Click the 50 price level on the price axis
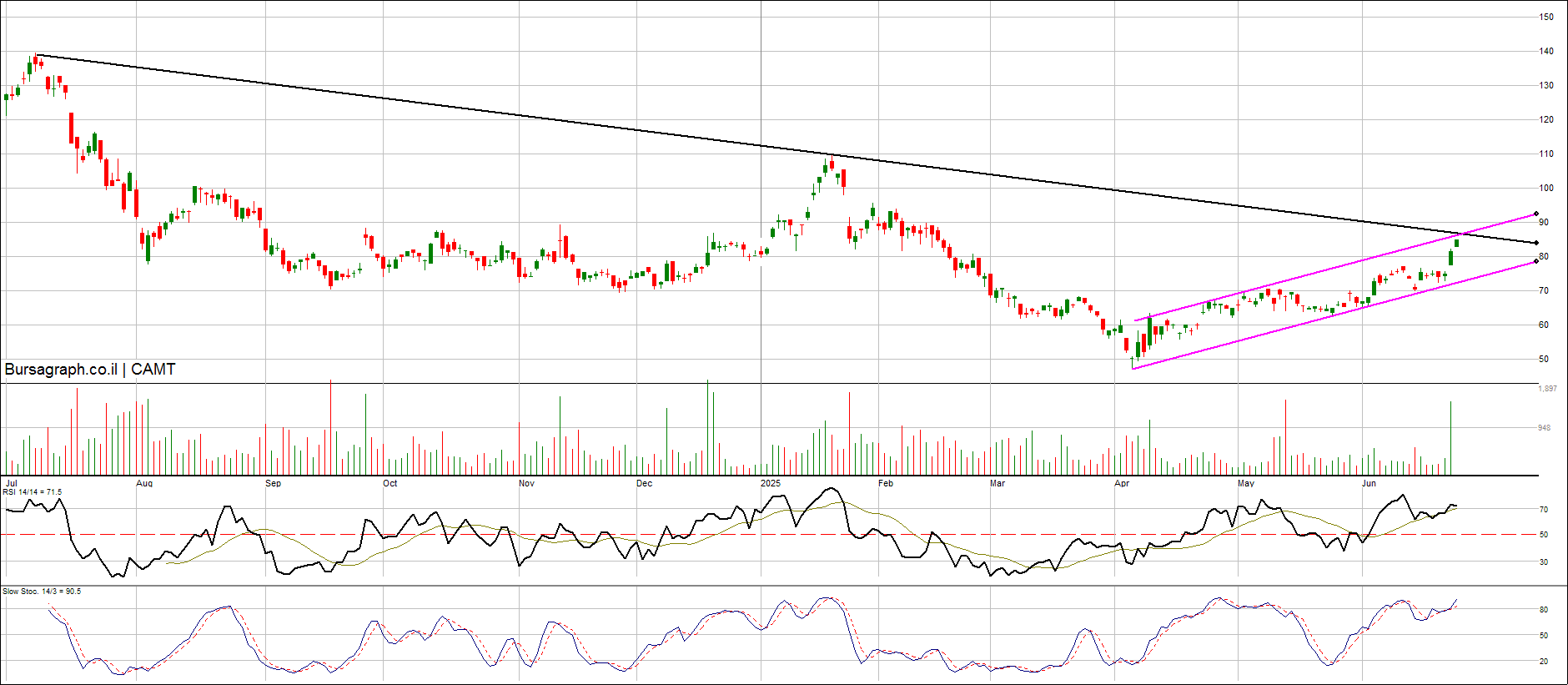This screenshot has width=1568, height=685. tap(1544, 359)
